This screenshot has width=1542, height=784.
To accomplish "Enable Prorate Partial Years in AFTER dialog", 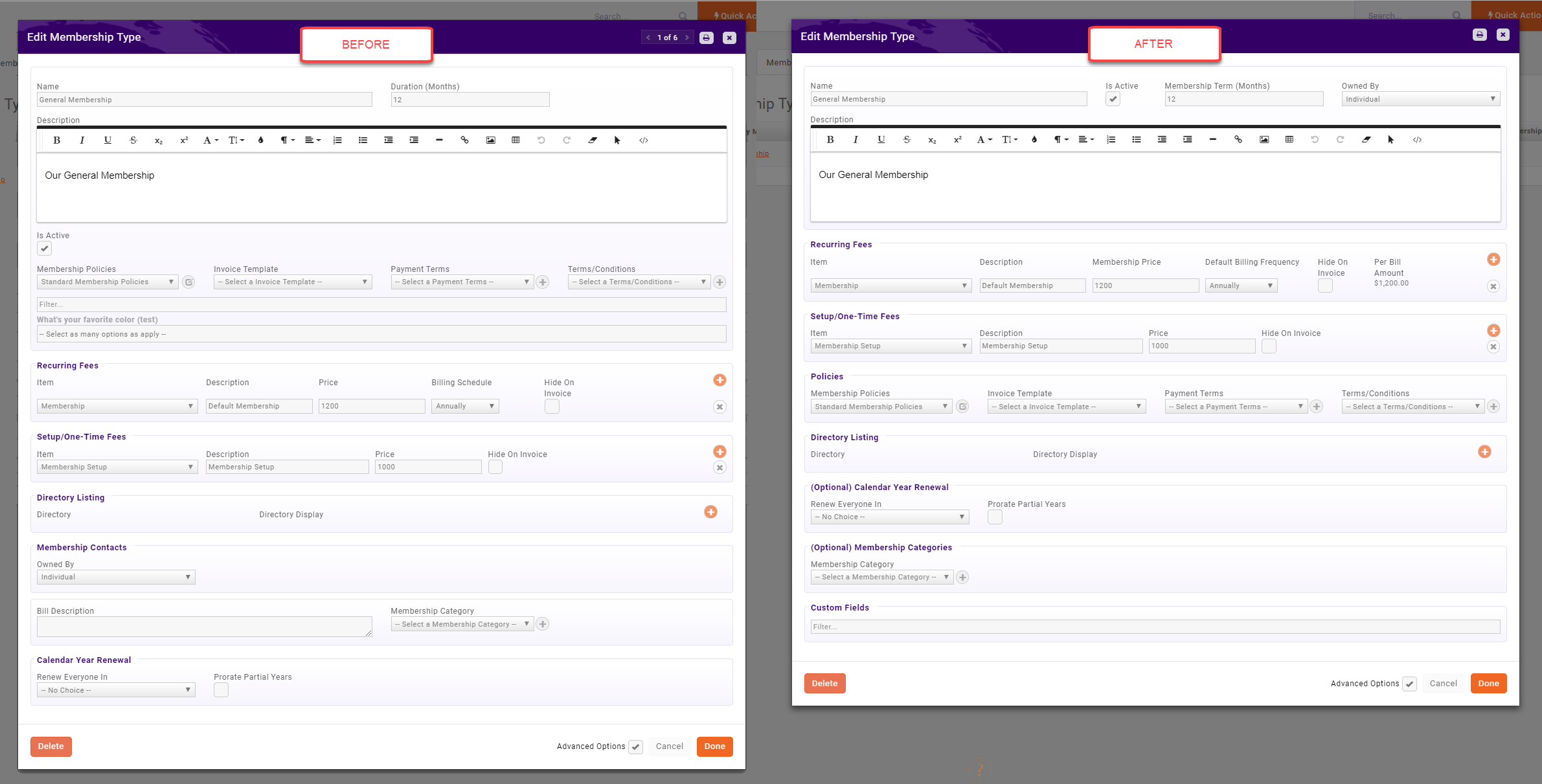I will pyautogui.click(x=995, y=517).
